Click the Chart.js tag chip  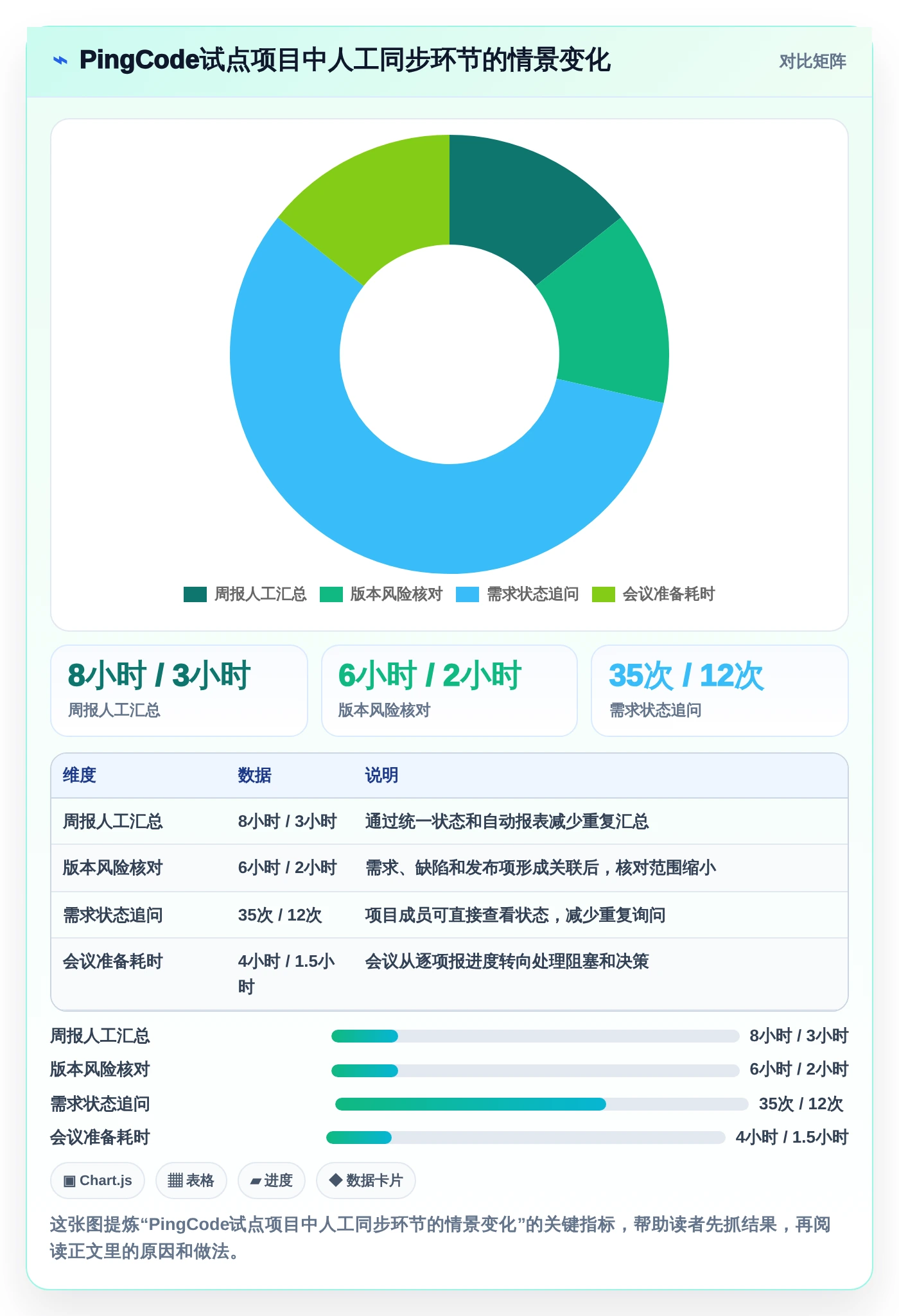point(98,1181)
